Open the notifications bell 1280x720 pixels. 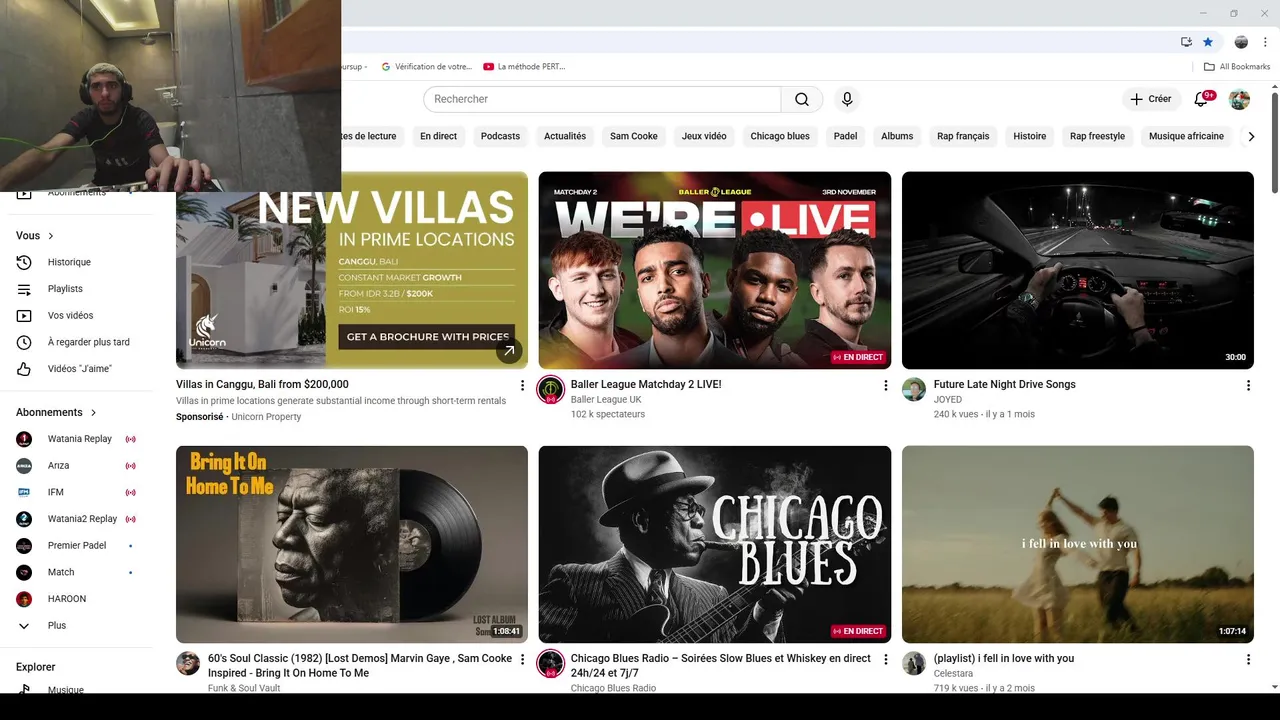click(x=1202, y=99)
